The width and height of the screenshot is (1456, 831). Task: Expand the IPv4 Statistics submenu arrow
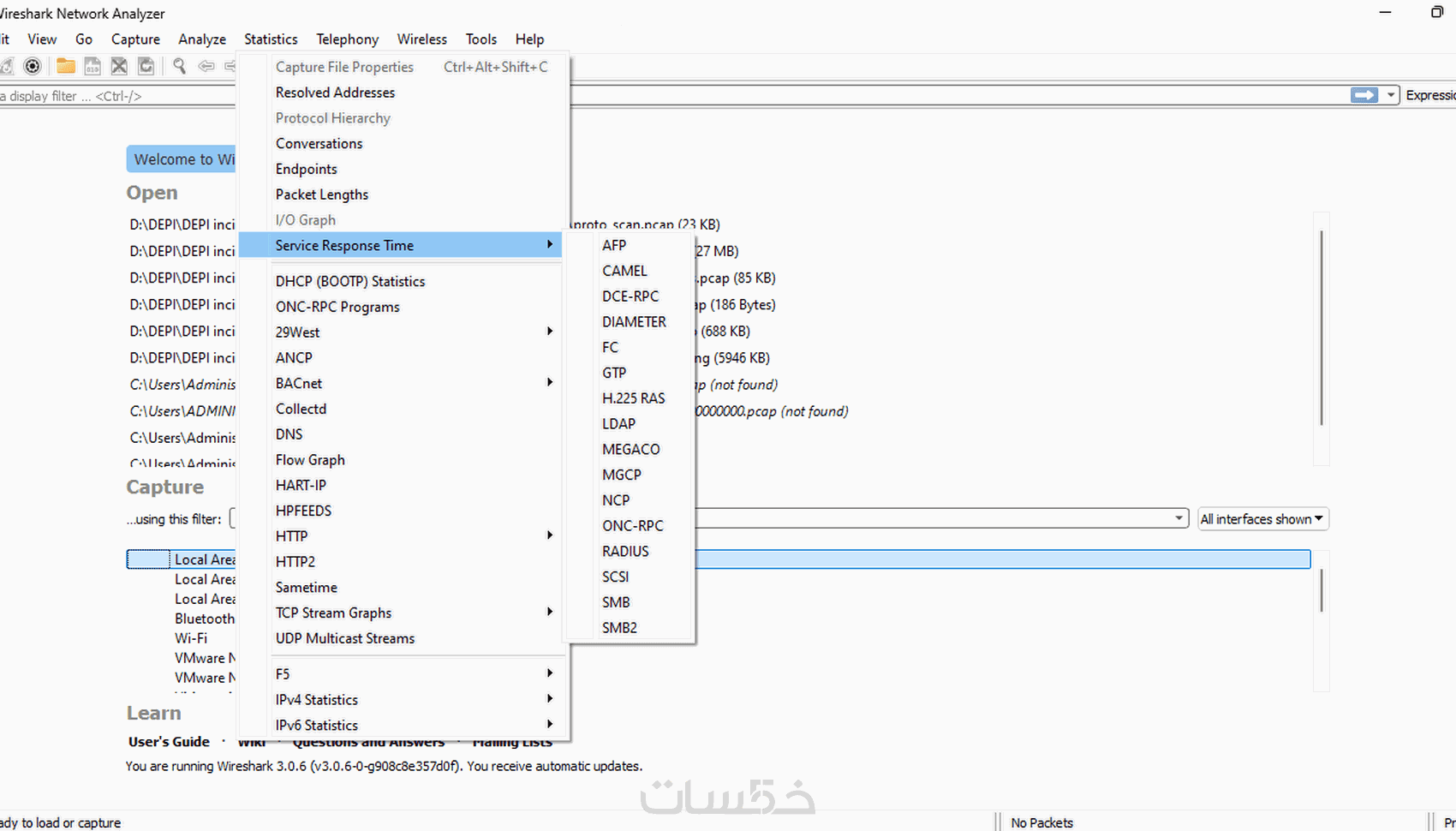[x=550, y=699]
